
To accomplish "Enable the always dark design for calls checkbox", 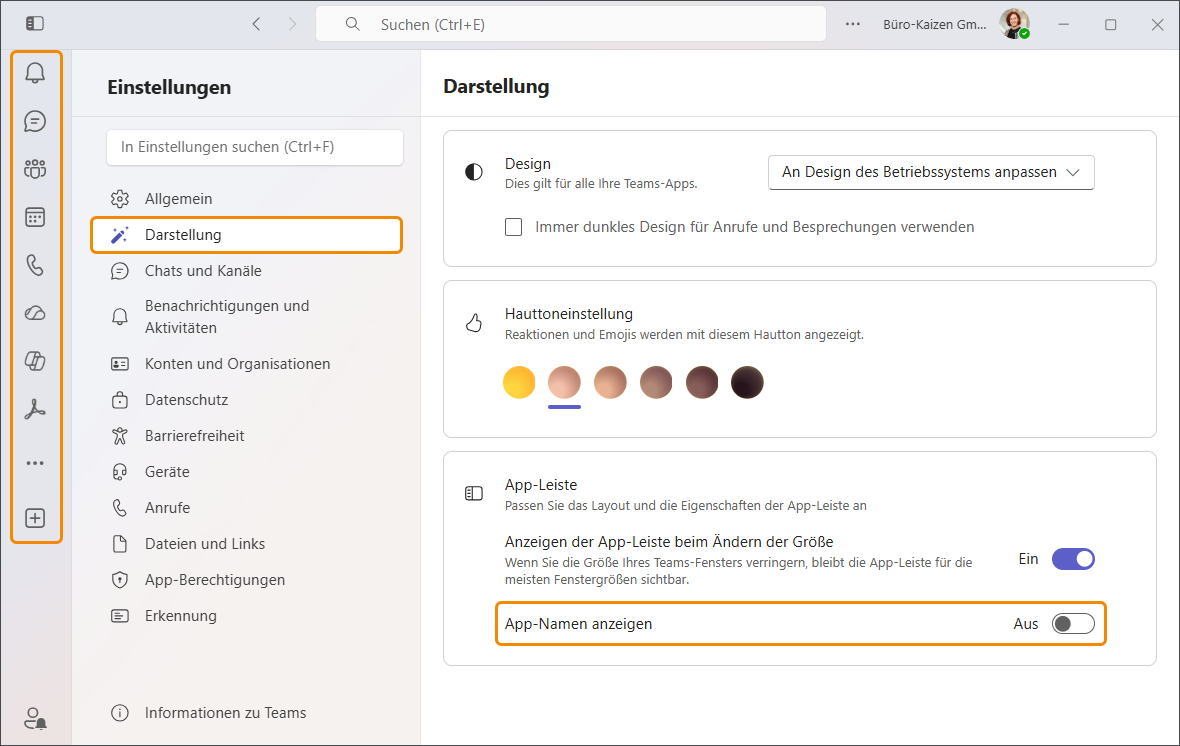I will [x=514, y=227].
